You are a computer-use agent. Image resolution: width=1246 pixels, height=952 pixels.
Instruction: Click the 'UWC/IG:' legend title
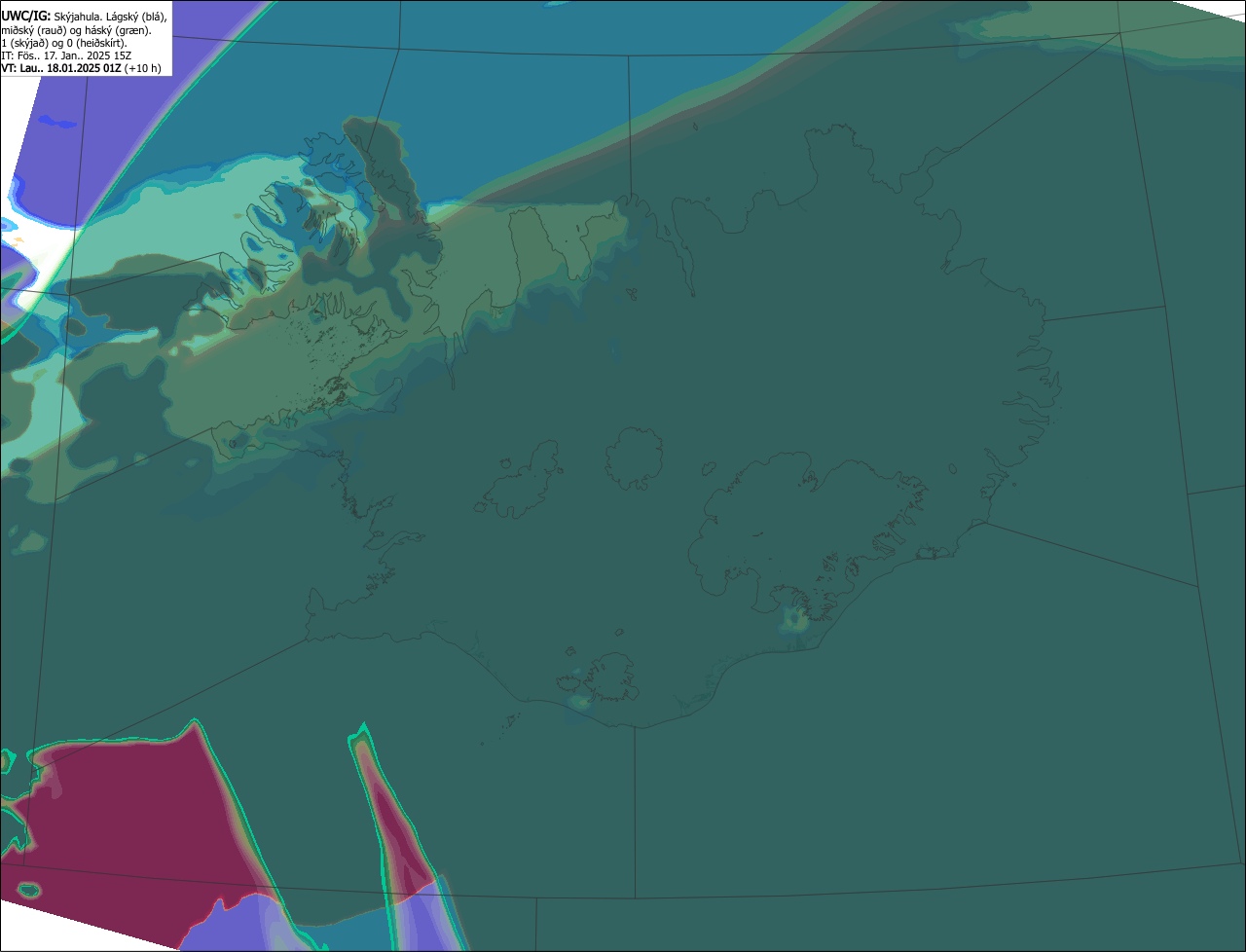[26, 16]
